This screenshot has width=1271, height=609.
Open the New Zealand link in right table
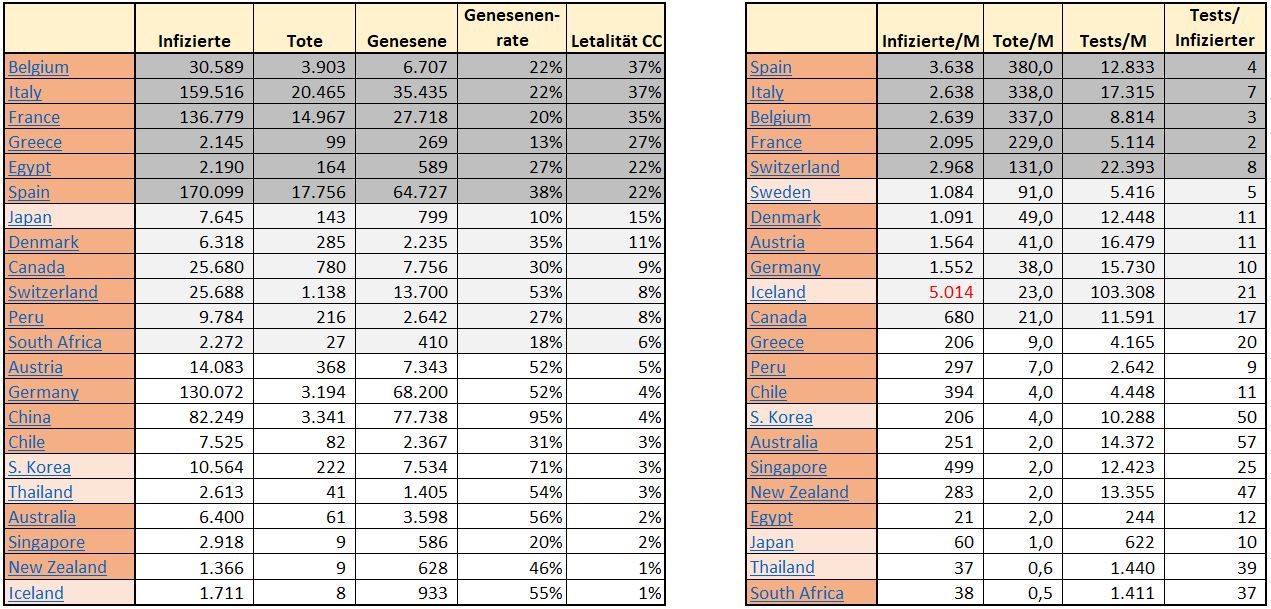799,492
